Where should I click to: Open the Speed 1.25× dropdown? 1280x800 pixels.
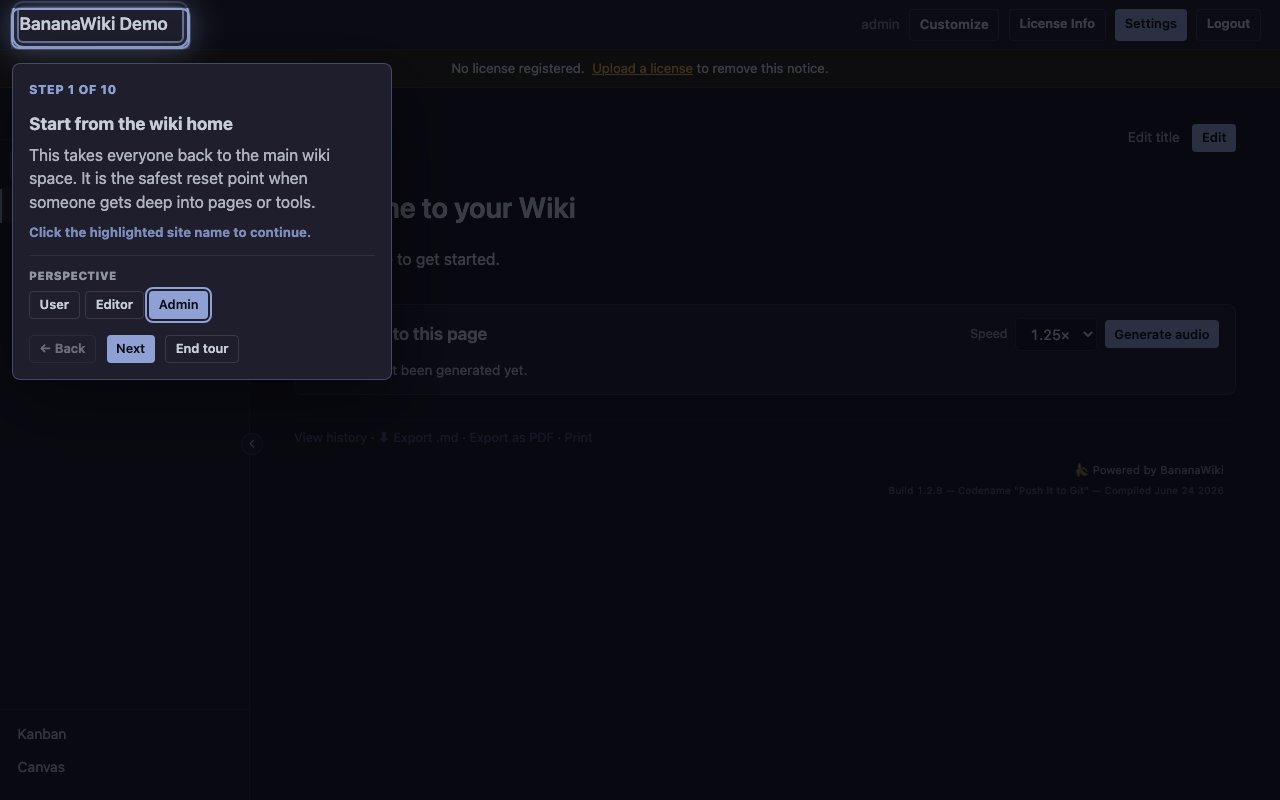[x=1056, y=334]
